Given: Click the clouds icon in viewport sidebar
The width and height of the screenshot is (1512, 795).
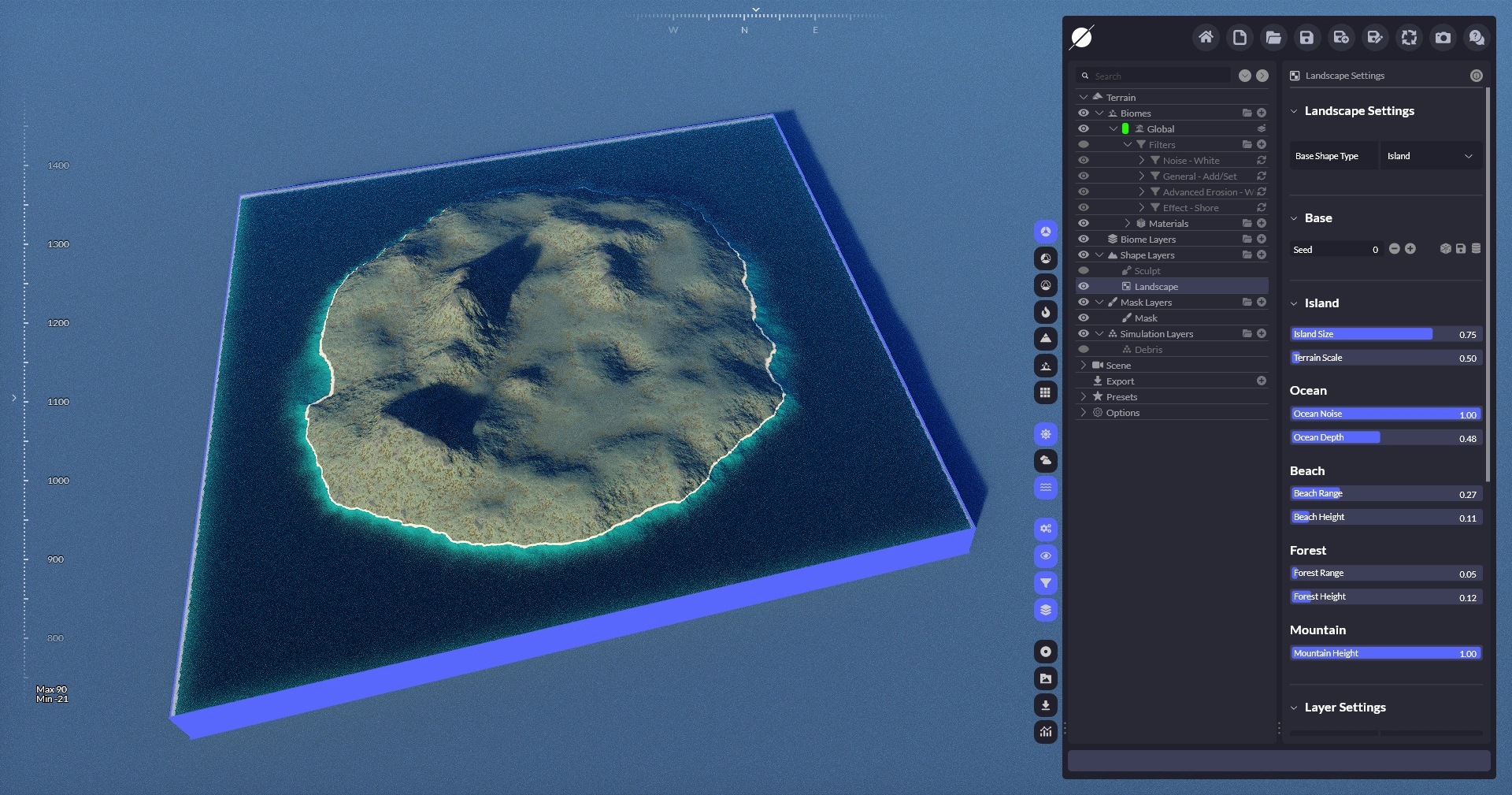Looking at the screenshot, I should point(1045,460).
